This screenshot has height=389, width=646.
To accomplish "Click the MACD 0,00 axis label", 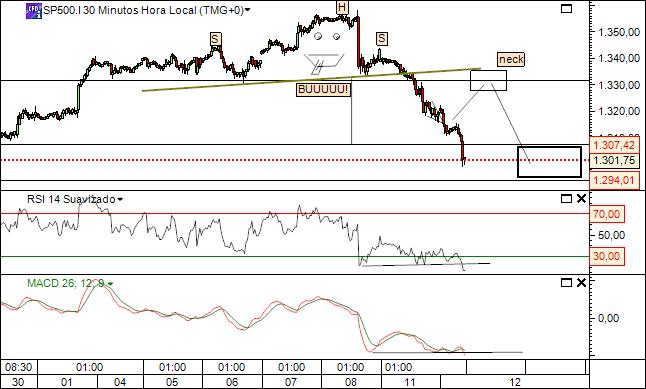I will pyautogui.click(x=608, y=318).
